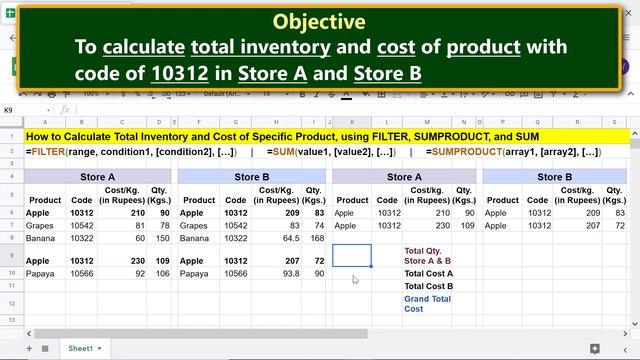Click the horizontal scrollbar thumb
The height and width of the screenshot is (360, 640).
click(x=201, y=334)
